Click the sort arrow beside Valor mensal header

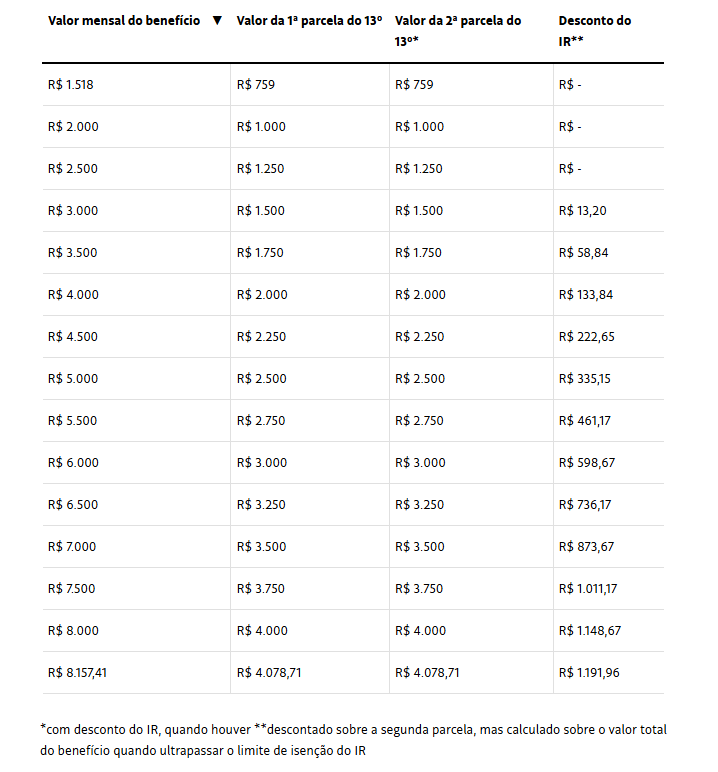pos(217,21)
